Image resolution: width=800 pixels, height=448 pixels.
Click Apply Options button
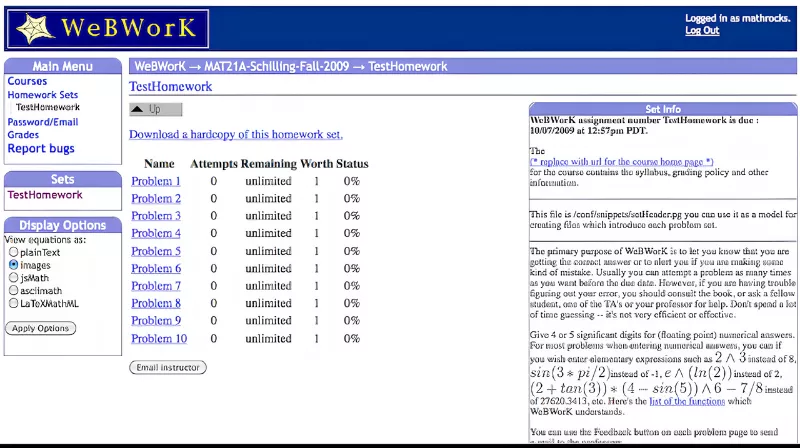(40, 328)
